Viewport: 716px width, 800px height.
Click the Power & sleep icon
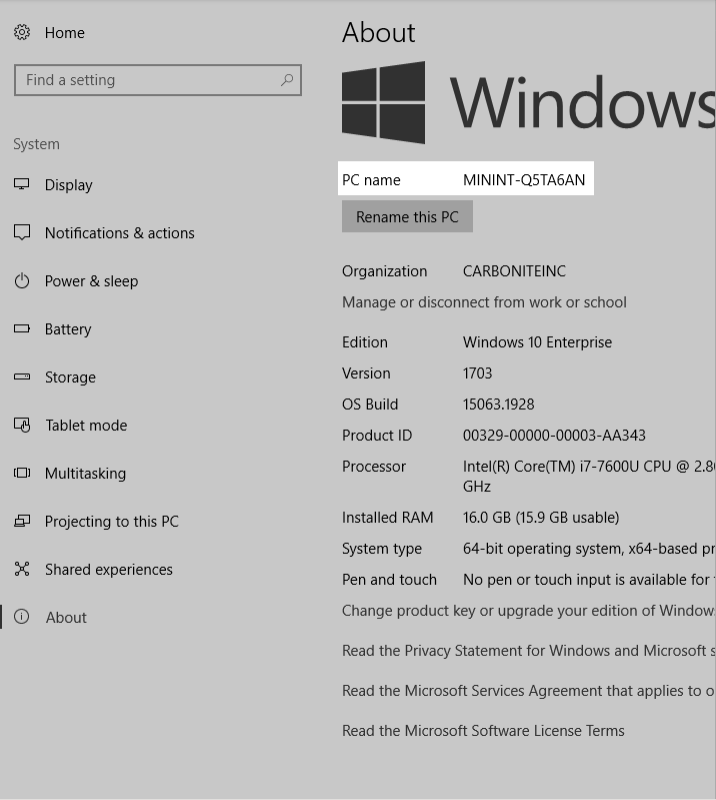(21, 281)
